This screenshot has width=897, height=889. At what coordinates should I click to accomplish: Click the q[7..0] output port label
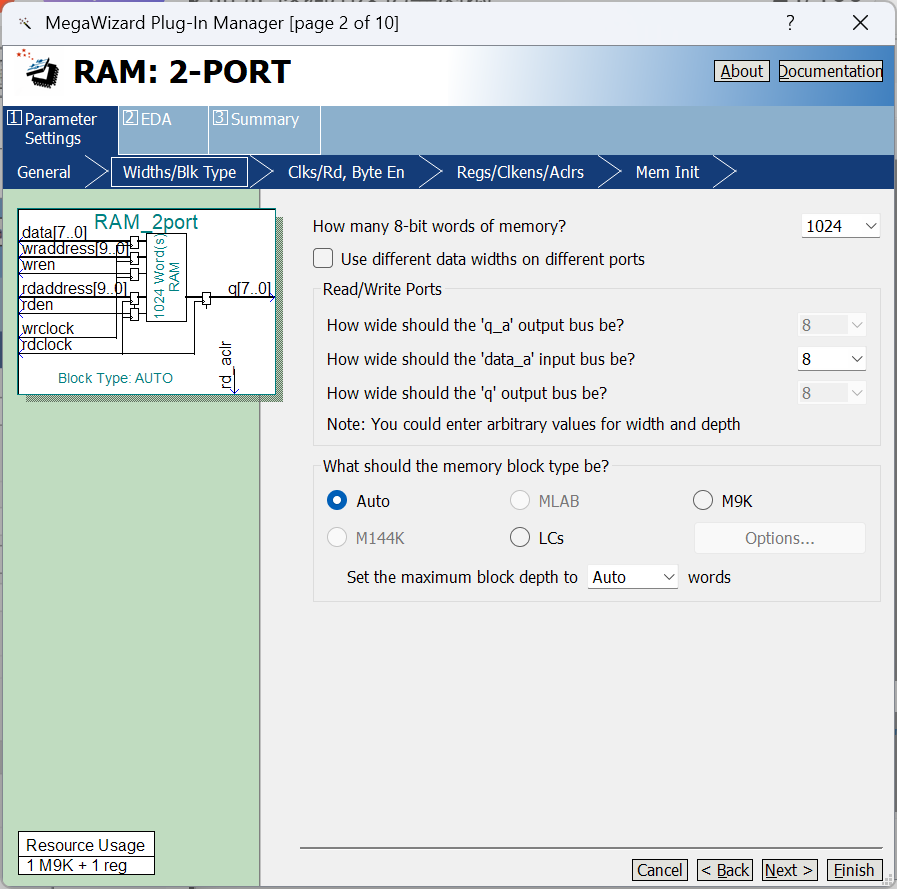tap(249, 288)
